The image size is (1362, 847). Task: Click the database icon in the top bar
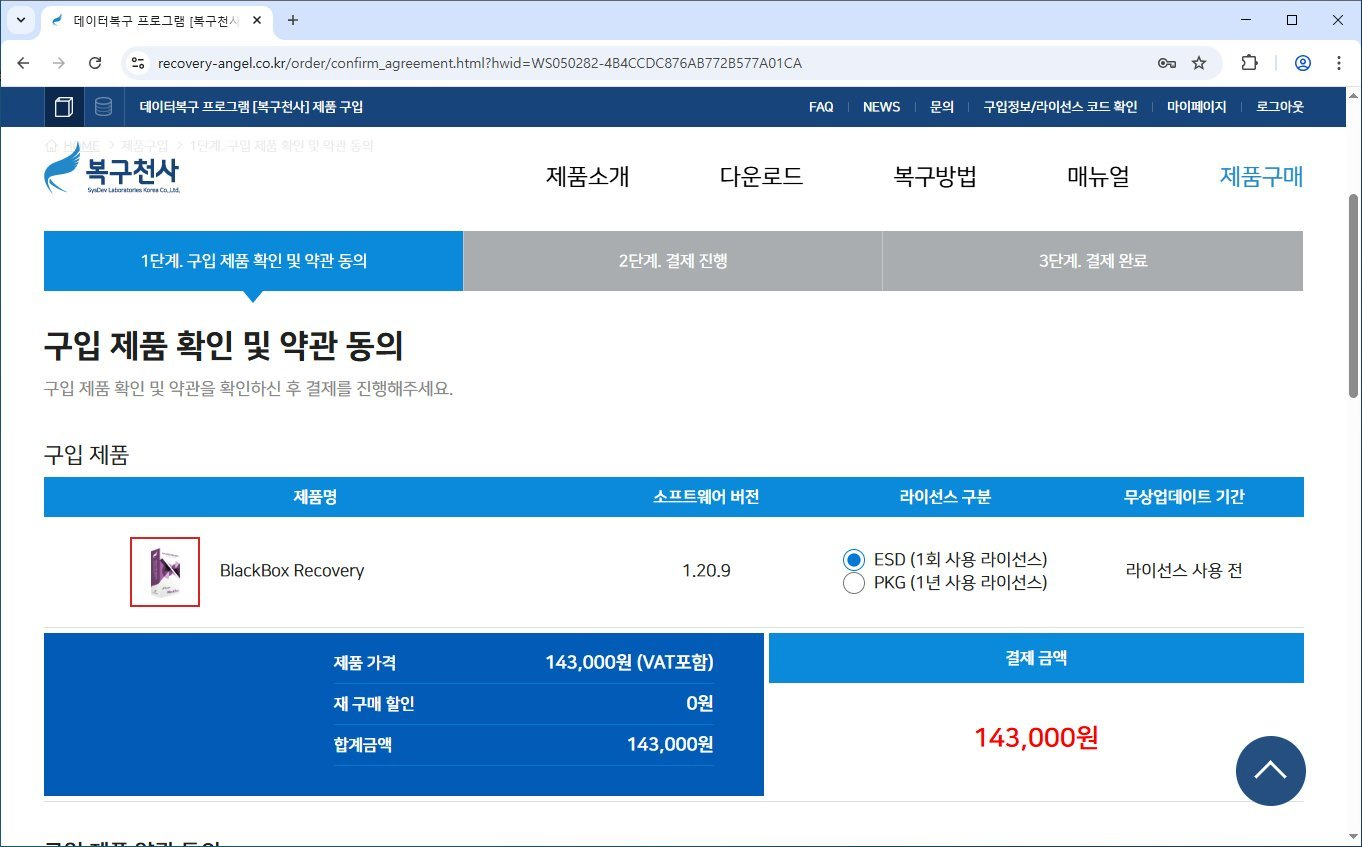[103, 107]
